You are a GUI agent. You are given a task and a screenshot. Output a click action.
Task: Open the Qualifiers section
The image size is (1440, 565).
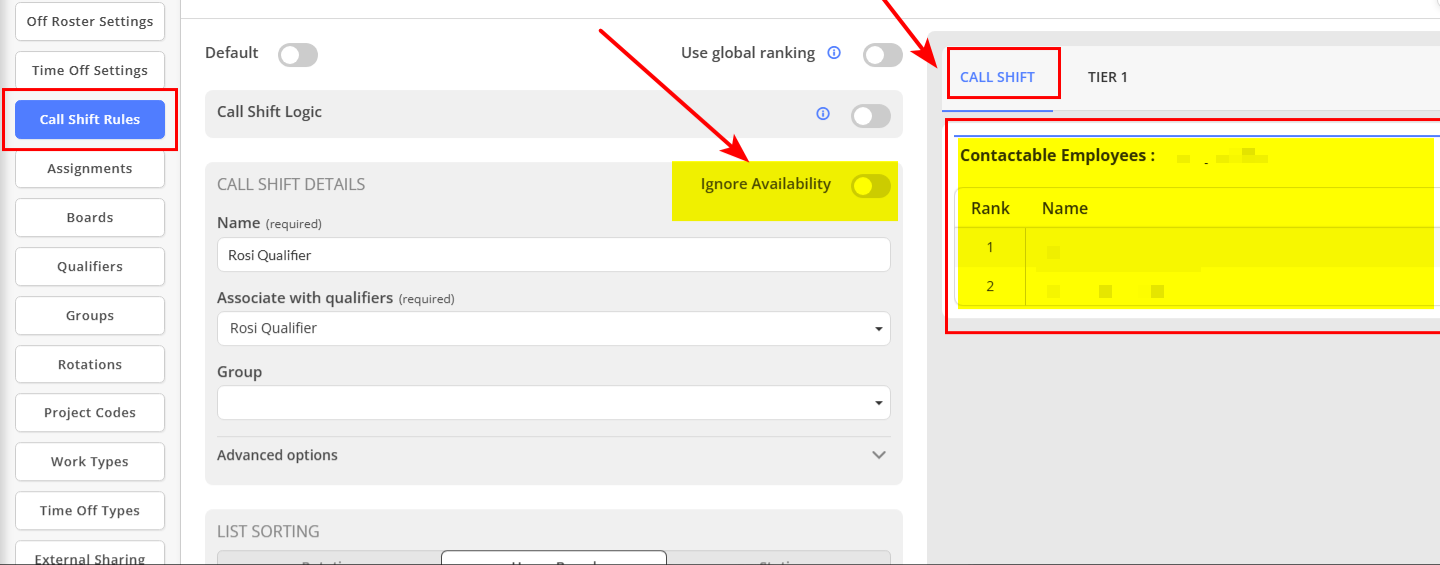[x=90, y=266]
